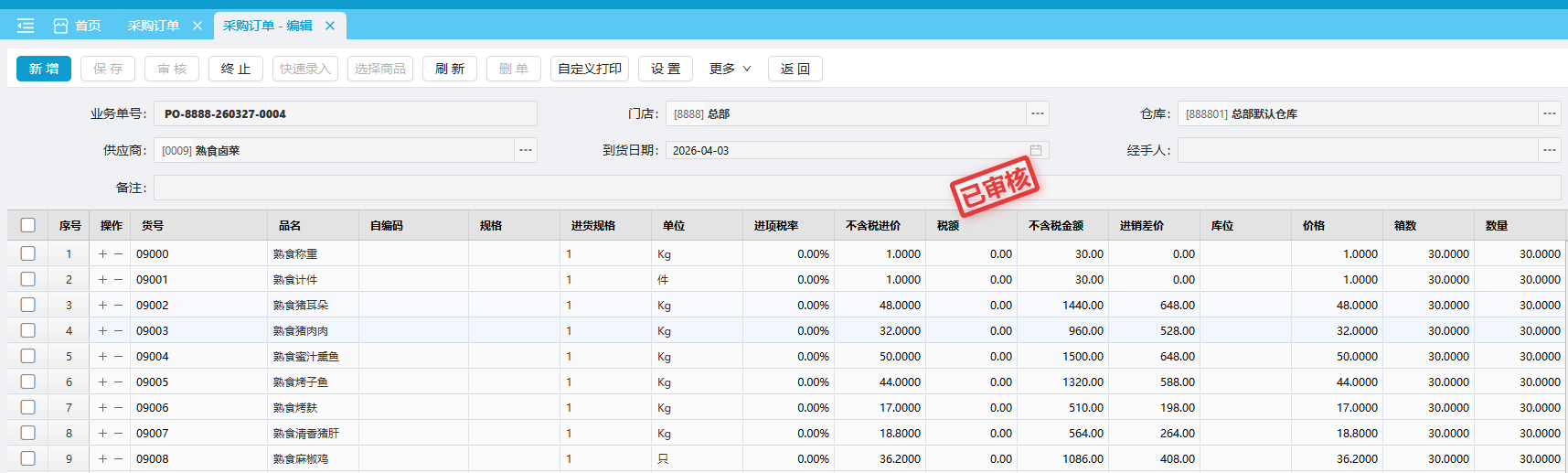Expand the 更多 dropdown menu

tap(730, 69)
